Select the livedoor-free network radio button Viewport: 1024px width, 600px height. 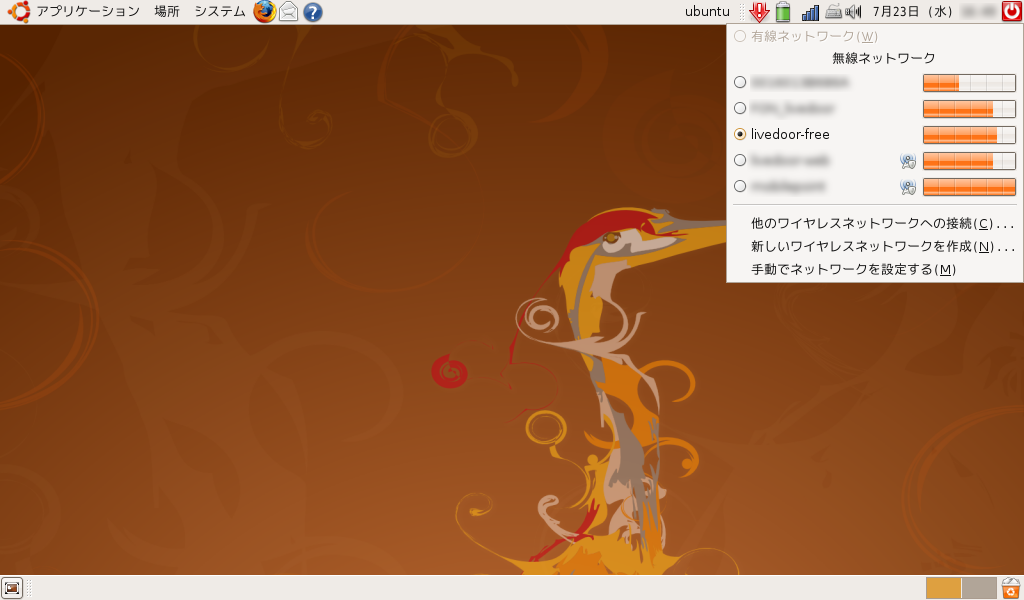740,134
